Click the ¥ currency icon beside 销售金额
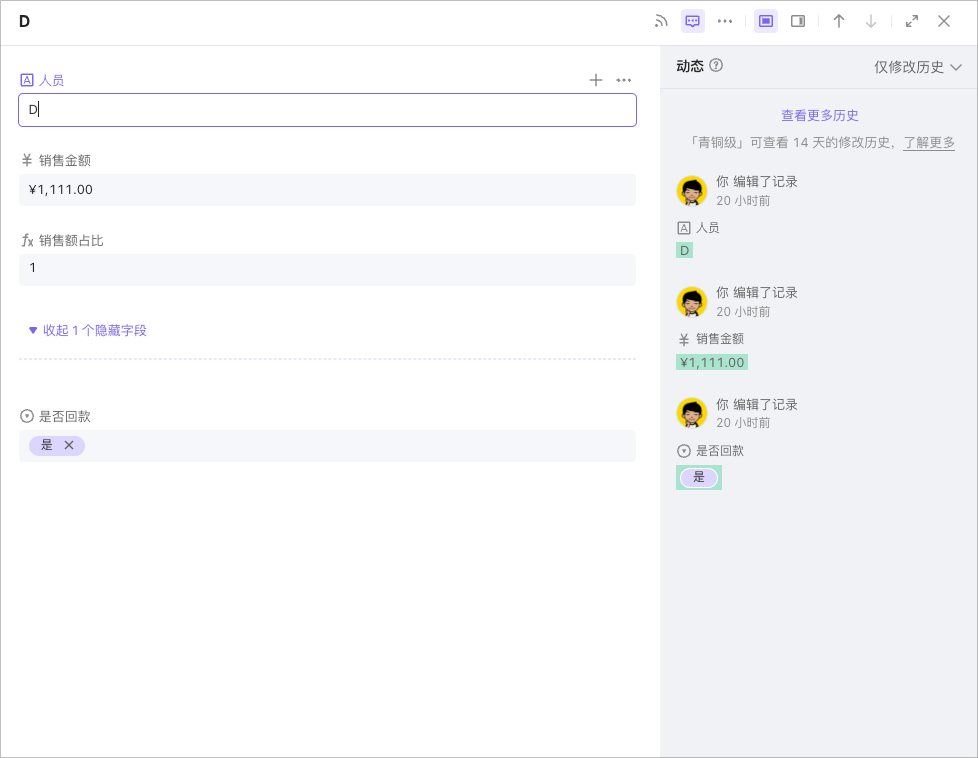 click(25, 160)
